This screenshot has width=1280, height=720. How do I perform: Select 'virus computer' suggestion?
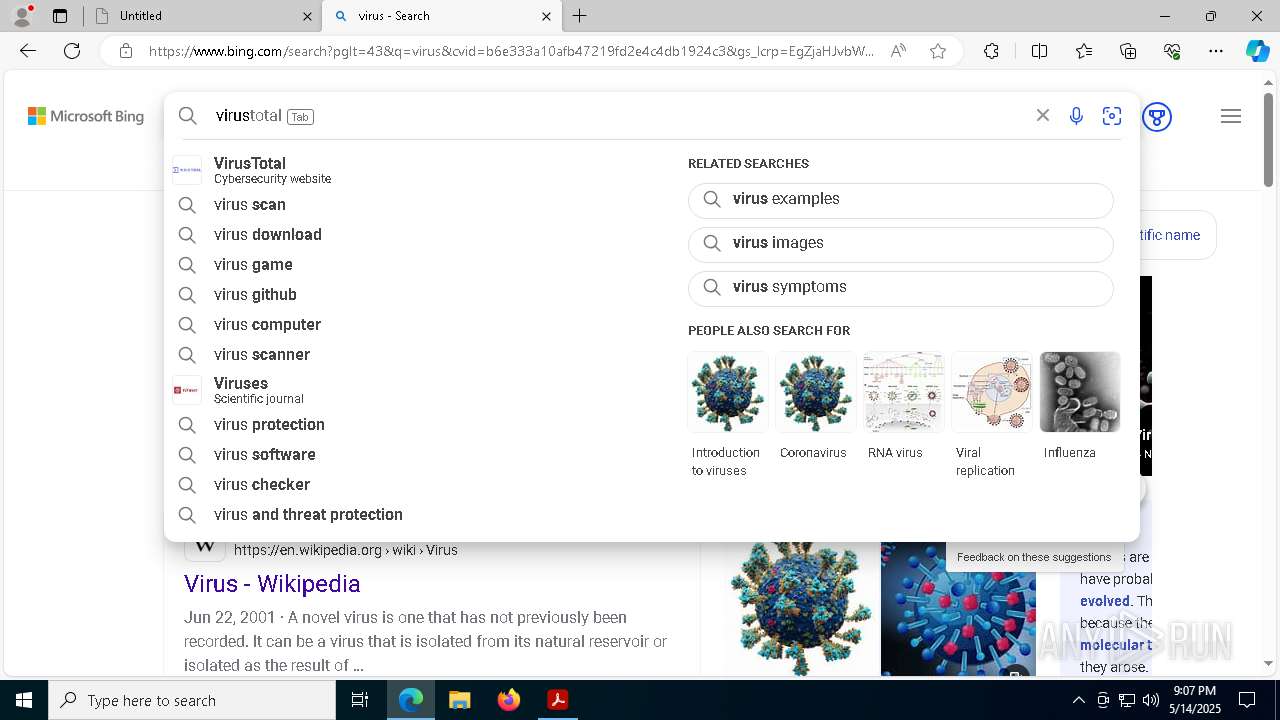pos(414,324)
